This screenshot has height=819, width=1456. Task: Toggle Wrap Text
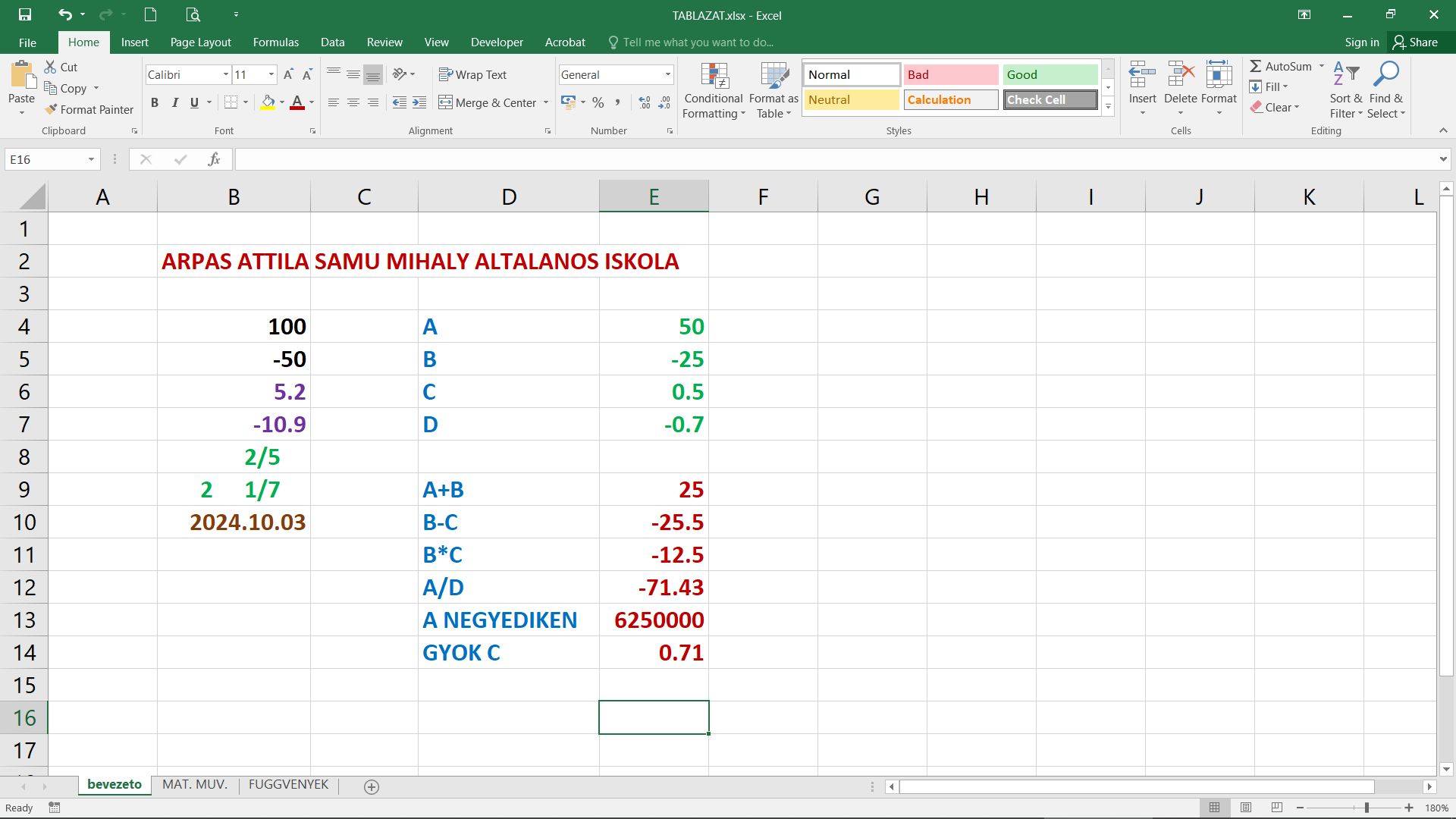[472, 74]
